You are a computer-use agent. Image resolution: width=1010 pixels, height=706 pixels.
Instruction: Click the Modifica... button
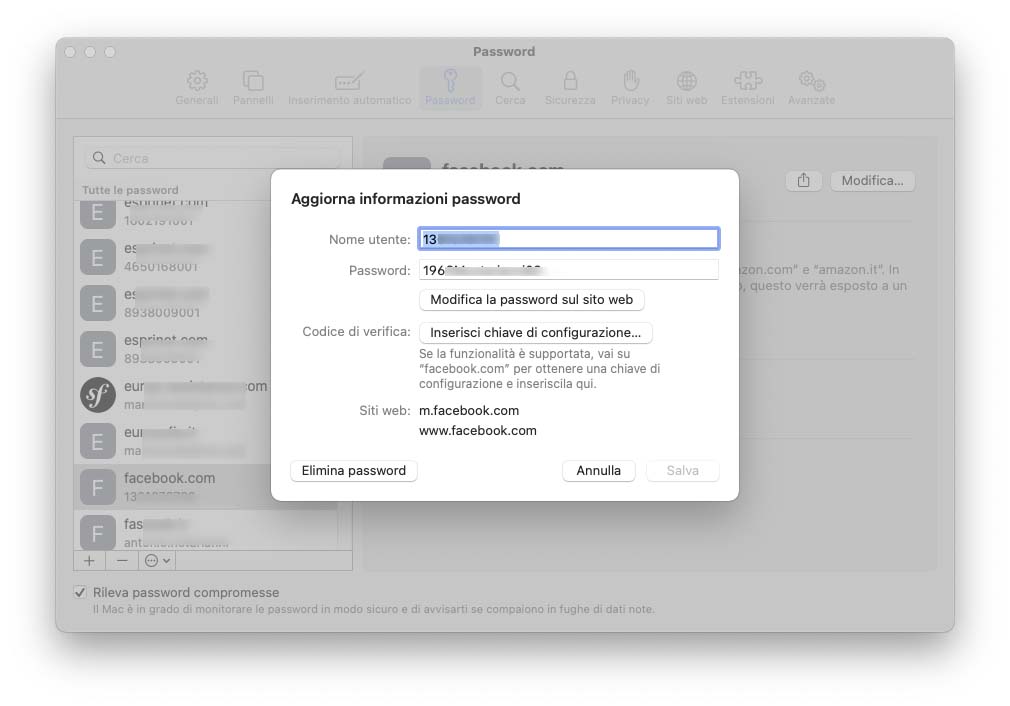(x=872, y=180)
